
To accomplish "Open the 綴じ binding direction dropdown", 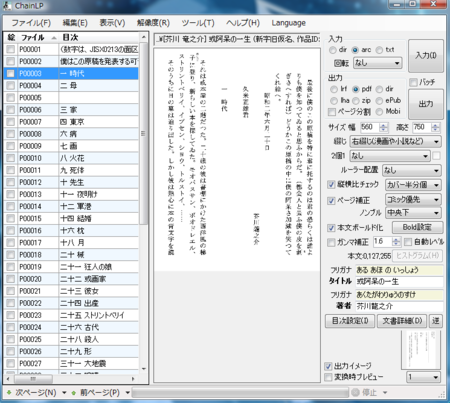I will click(x=395, y=142).
